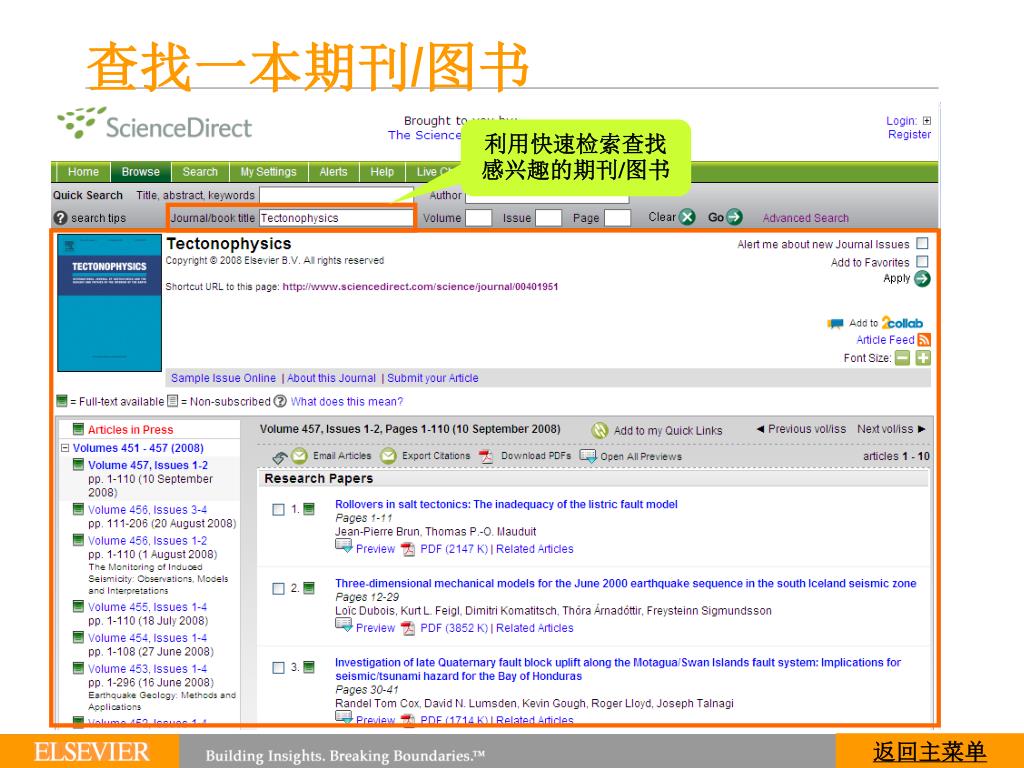Screen dimensions: 1024x768
Task: Click the Email Articles envelope icon
Action: 299,456
